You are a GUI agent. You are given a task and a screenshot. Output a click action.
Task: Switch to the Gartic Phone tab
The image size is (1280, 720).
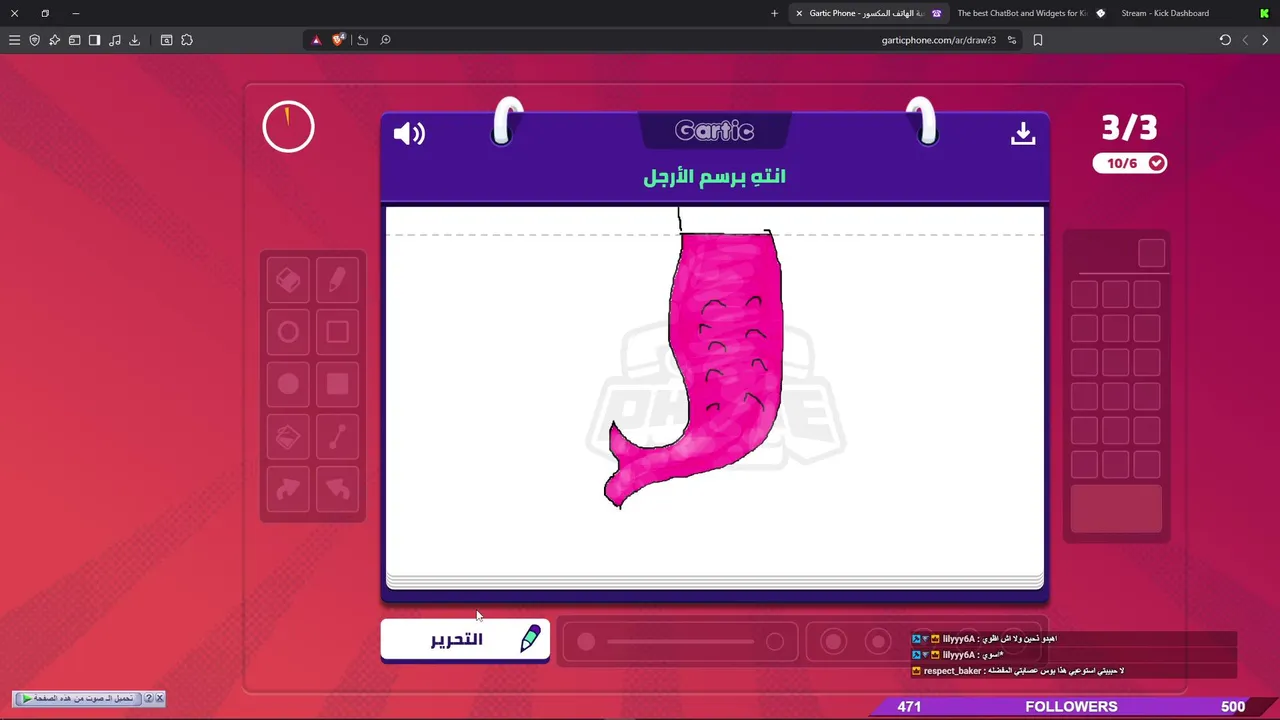[x=868, y=13]
